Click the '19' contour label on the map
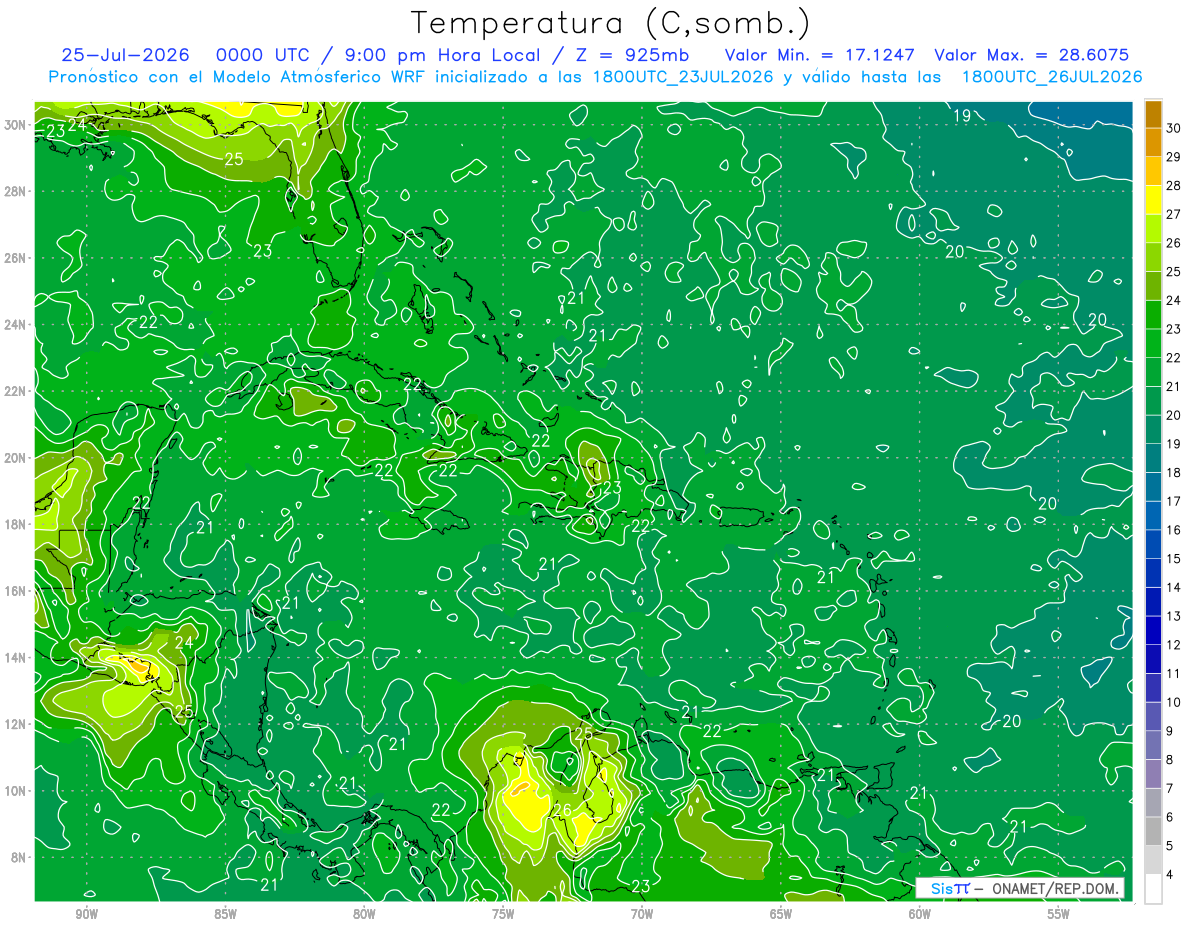The image size is (1200, 927). click(962, 116)
